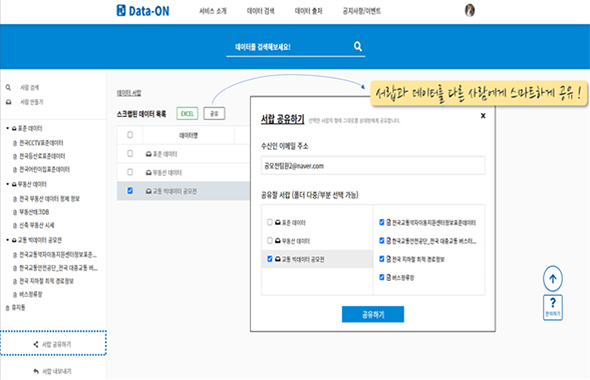Check the 부동산 데이터 checkbox in share dialog
Screen dimensions: 590x380
[269, 240]
